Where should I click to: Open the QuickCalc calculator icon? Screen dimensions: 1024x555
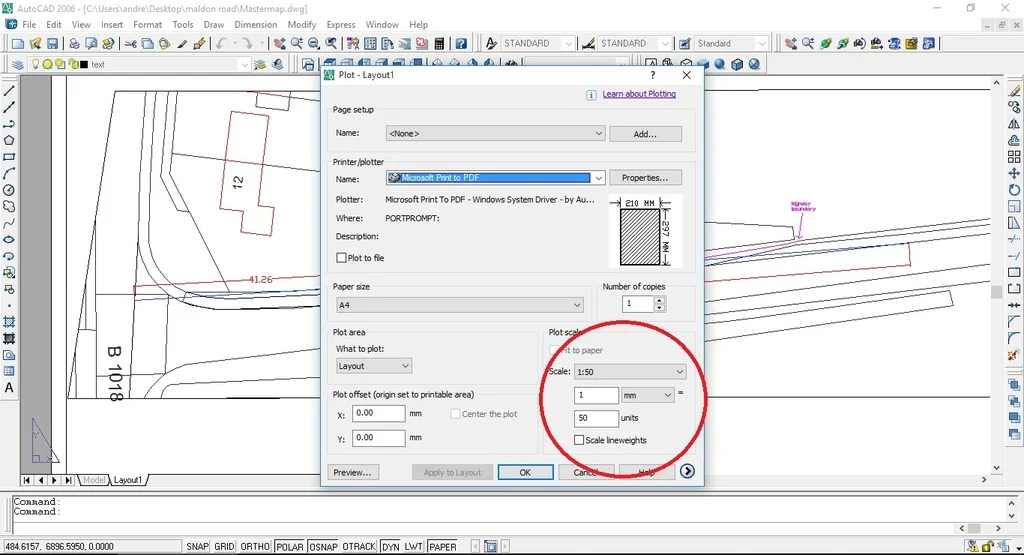coord(439,44)
